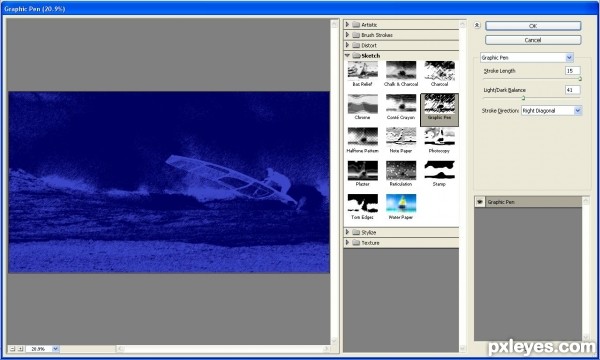Expand the Artistic filter folder
Viewport: 600px width, 360px height.
(347, 24)
